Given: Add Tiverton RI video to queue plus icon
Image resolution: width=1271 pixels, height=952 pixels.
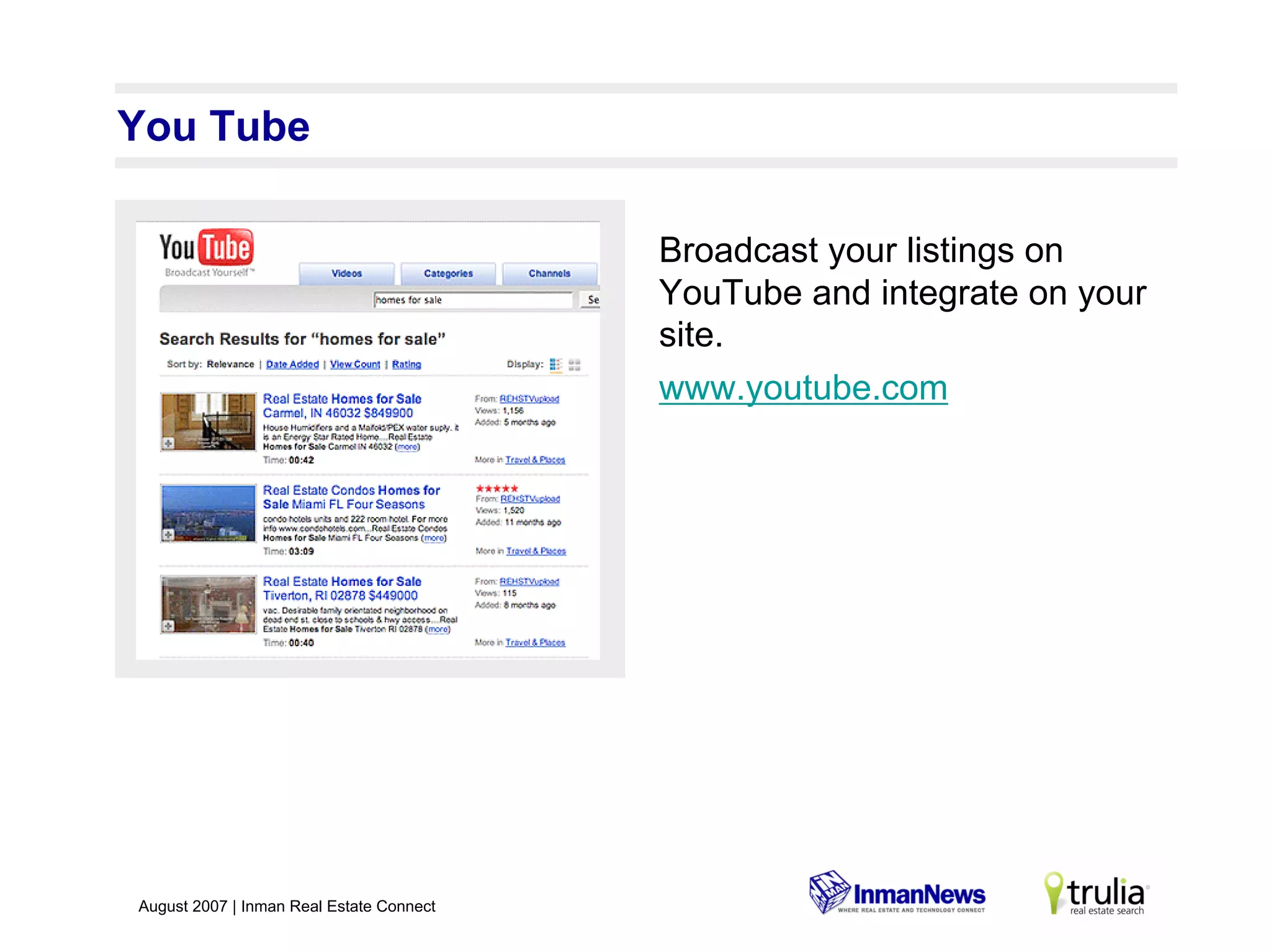Looking at the screenshot, I should coord(168,626).
